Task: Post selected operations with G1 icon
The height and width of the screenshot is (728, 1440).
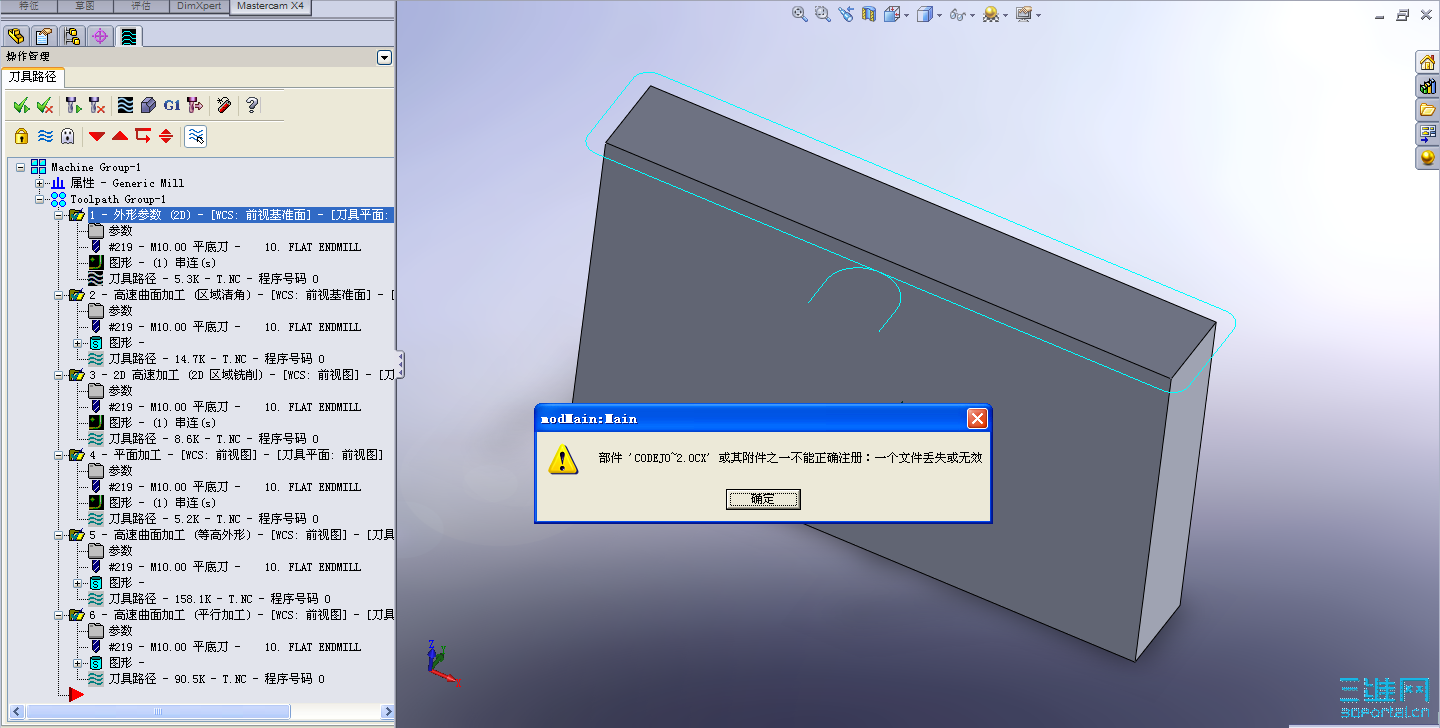Action: point(171,104)
